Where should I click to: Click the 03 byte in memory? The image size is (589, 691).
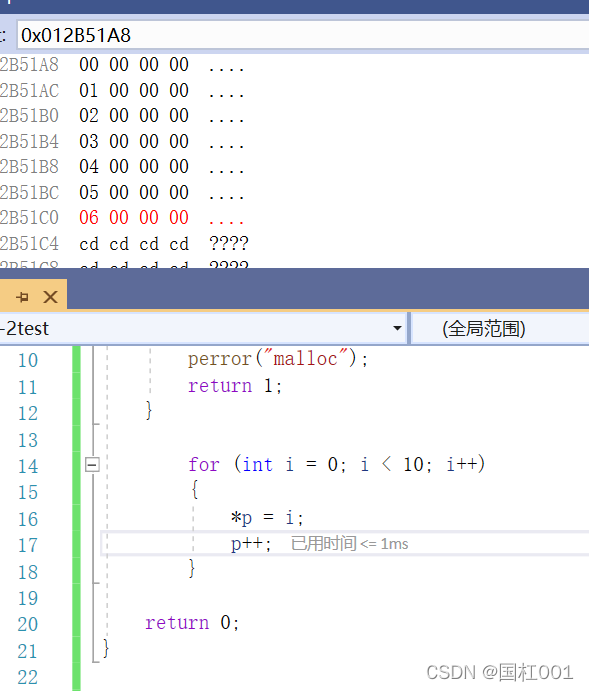pyautogui.click(x=89, y=141)
